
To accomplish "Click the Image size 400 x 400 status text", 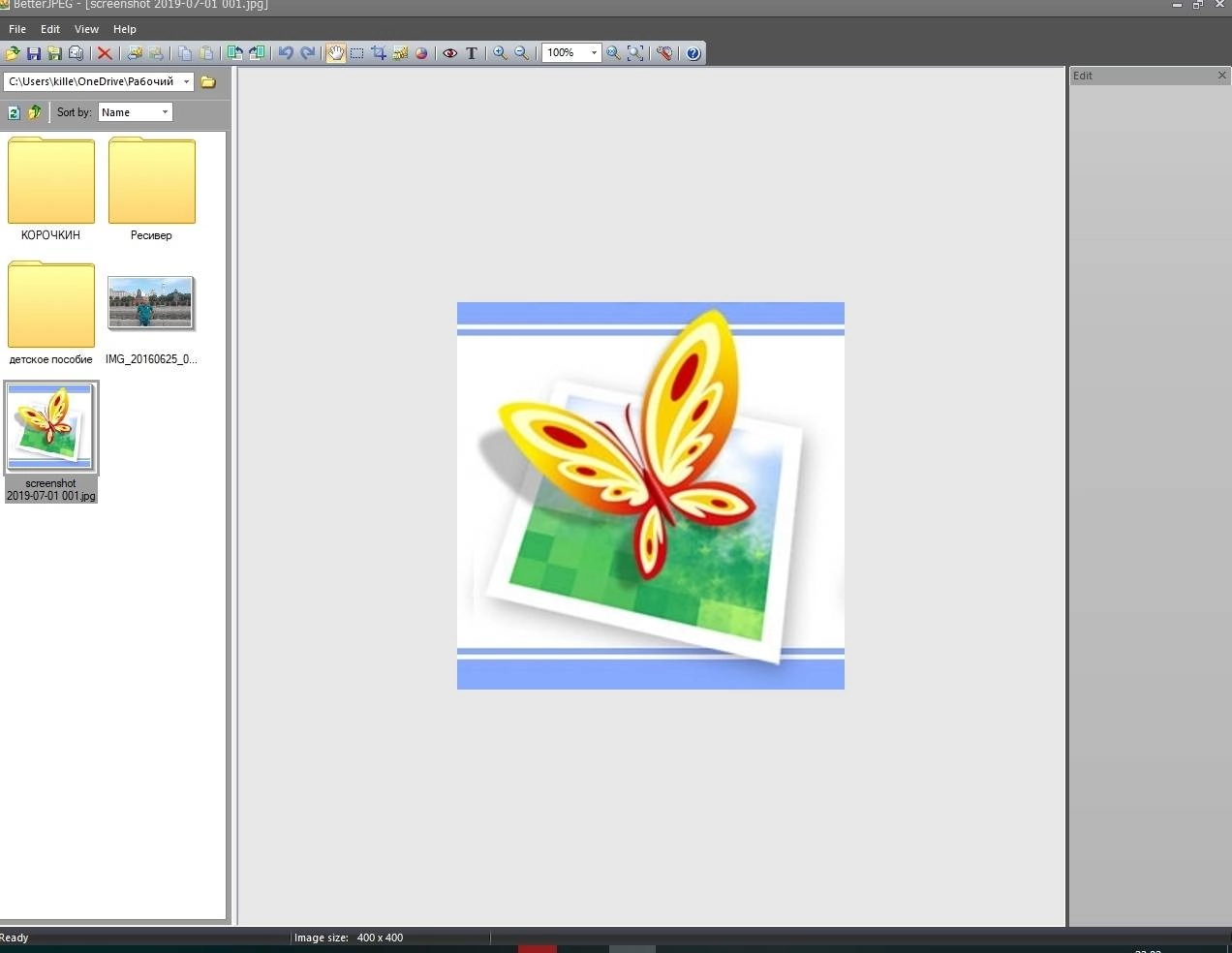I will (349, 938).
